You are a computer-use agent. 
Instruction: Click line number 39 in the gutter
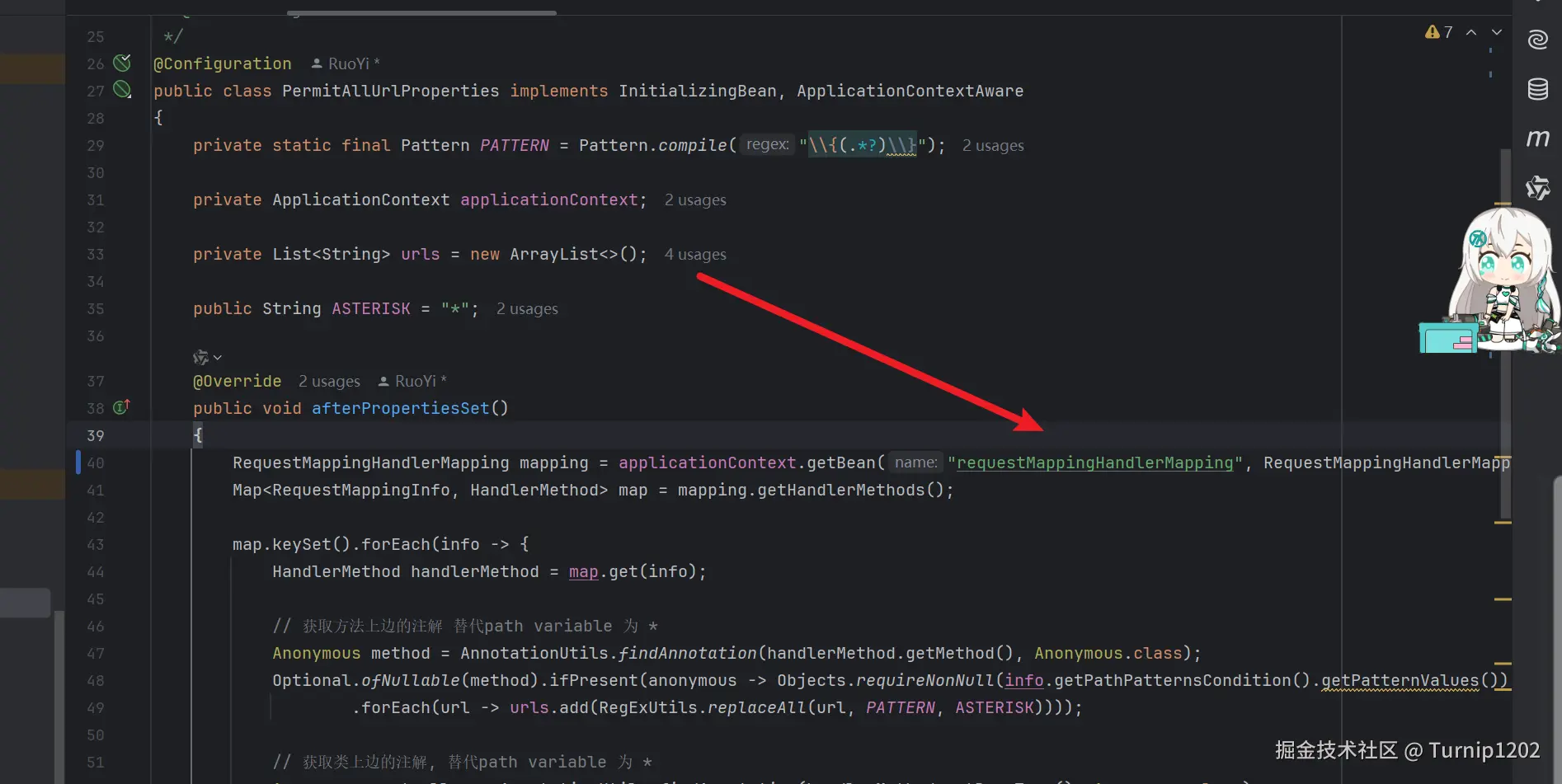coord(96,435)
